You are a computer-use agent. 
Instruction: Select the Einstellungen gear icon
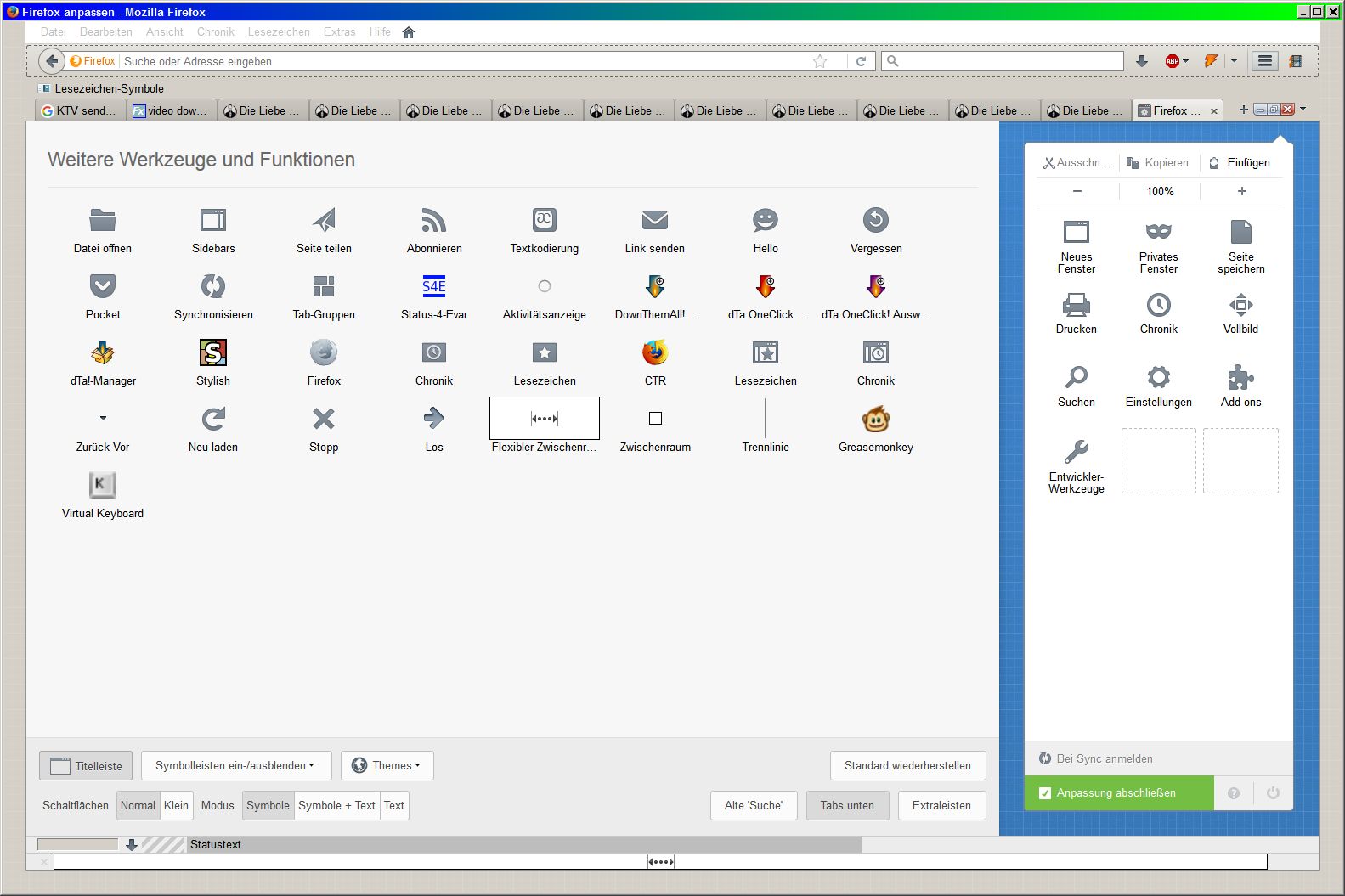pyautogui.click(x=1159, y=377)
